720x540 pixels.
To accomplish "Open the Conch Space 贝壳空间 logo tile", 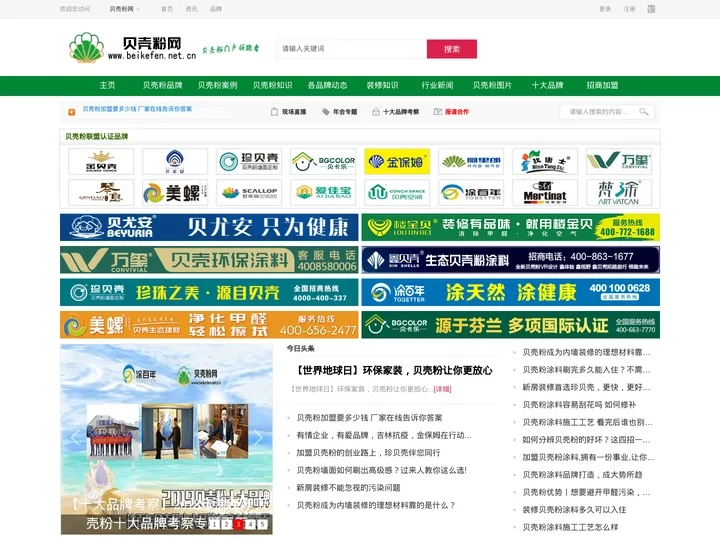I will 397,192.
